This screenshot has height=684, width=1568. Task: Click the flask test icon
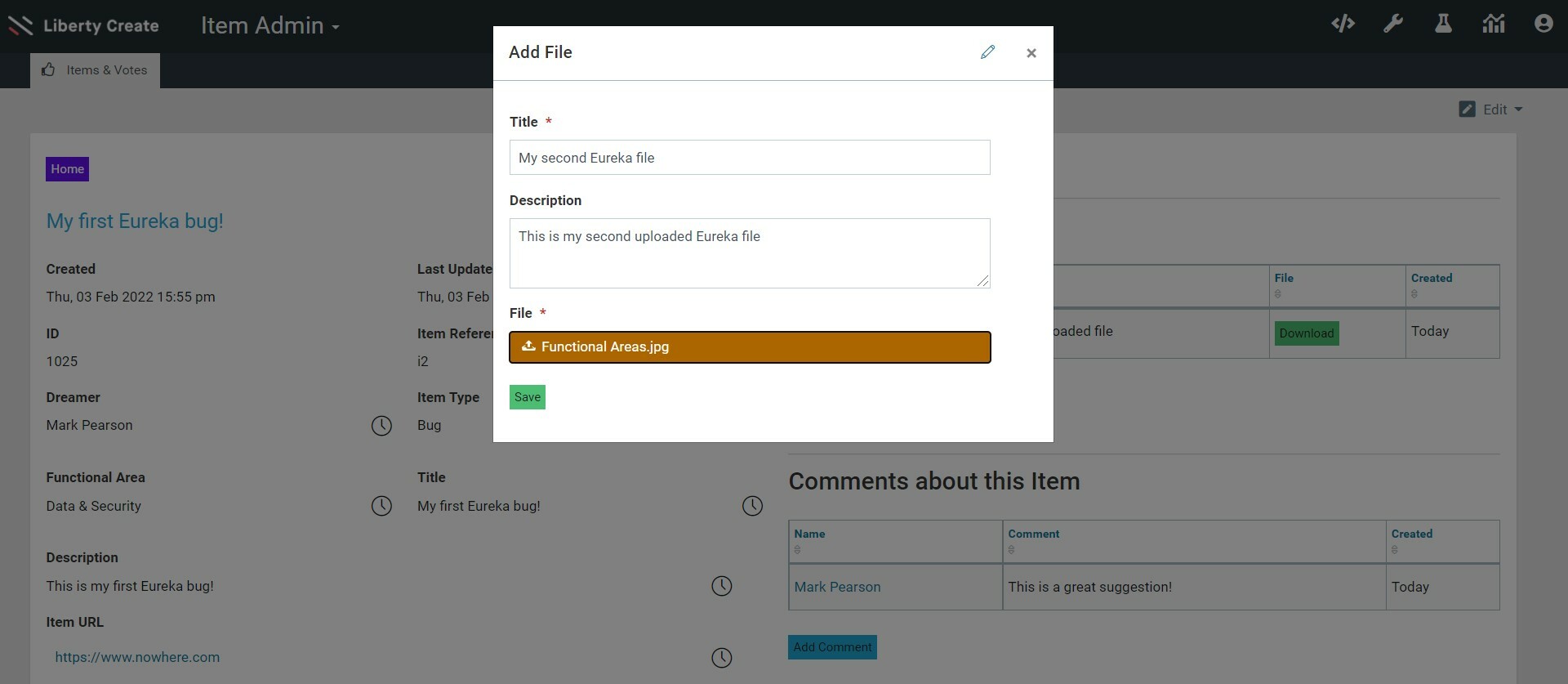point(1443,24)
